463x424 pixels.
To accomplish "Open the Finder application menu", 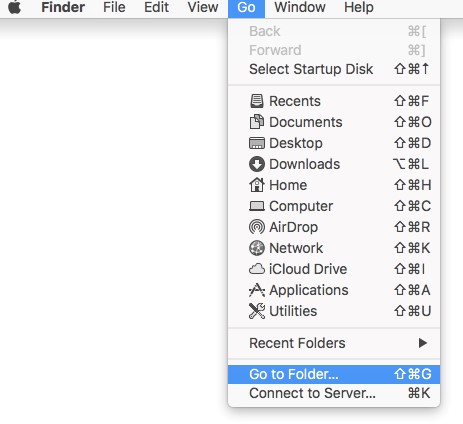I will point(63,7).
